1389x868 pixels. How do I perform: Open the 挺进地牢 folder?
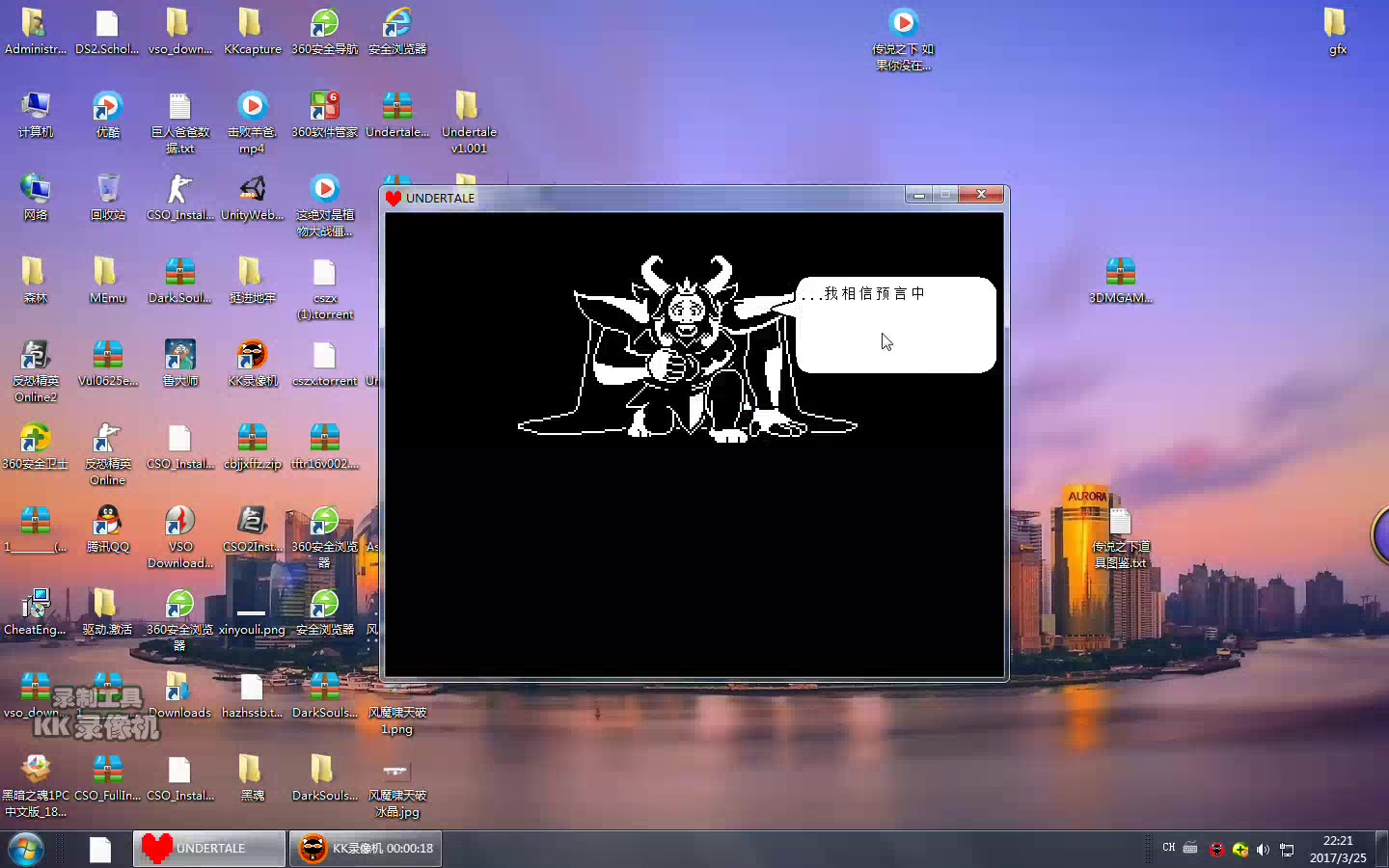252,280
